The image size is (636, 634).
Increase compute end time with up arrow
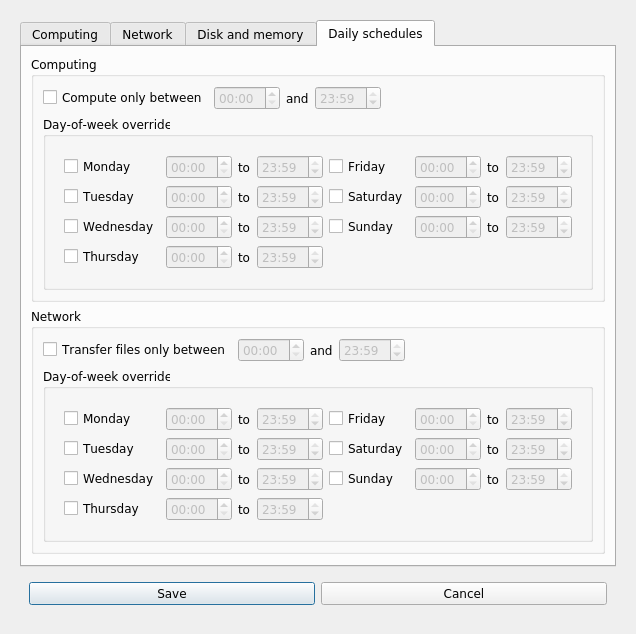373,94
